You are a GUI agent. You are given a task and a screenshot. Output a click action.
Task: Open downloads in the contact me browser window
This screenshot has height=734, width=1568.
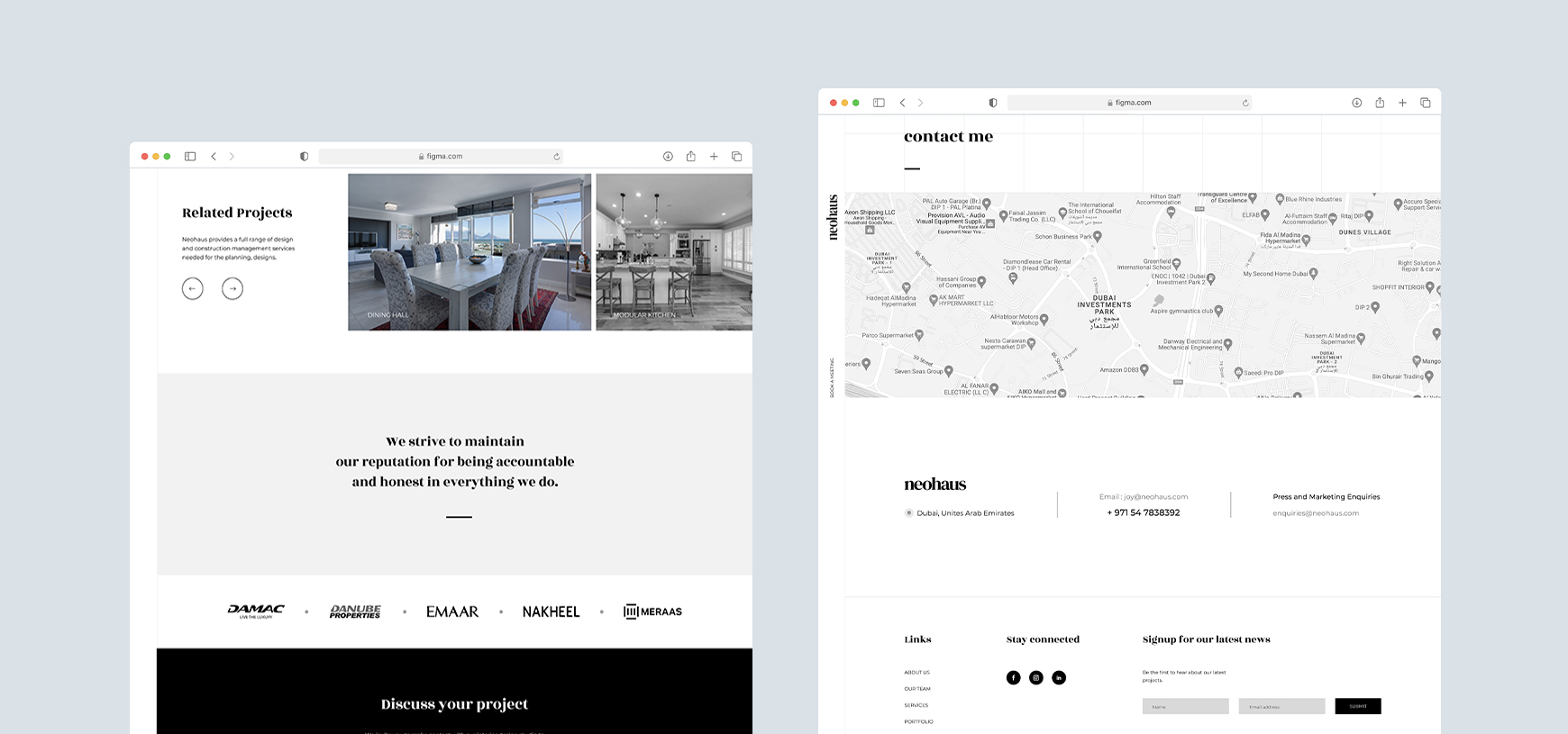1356,103
